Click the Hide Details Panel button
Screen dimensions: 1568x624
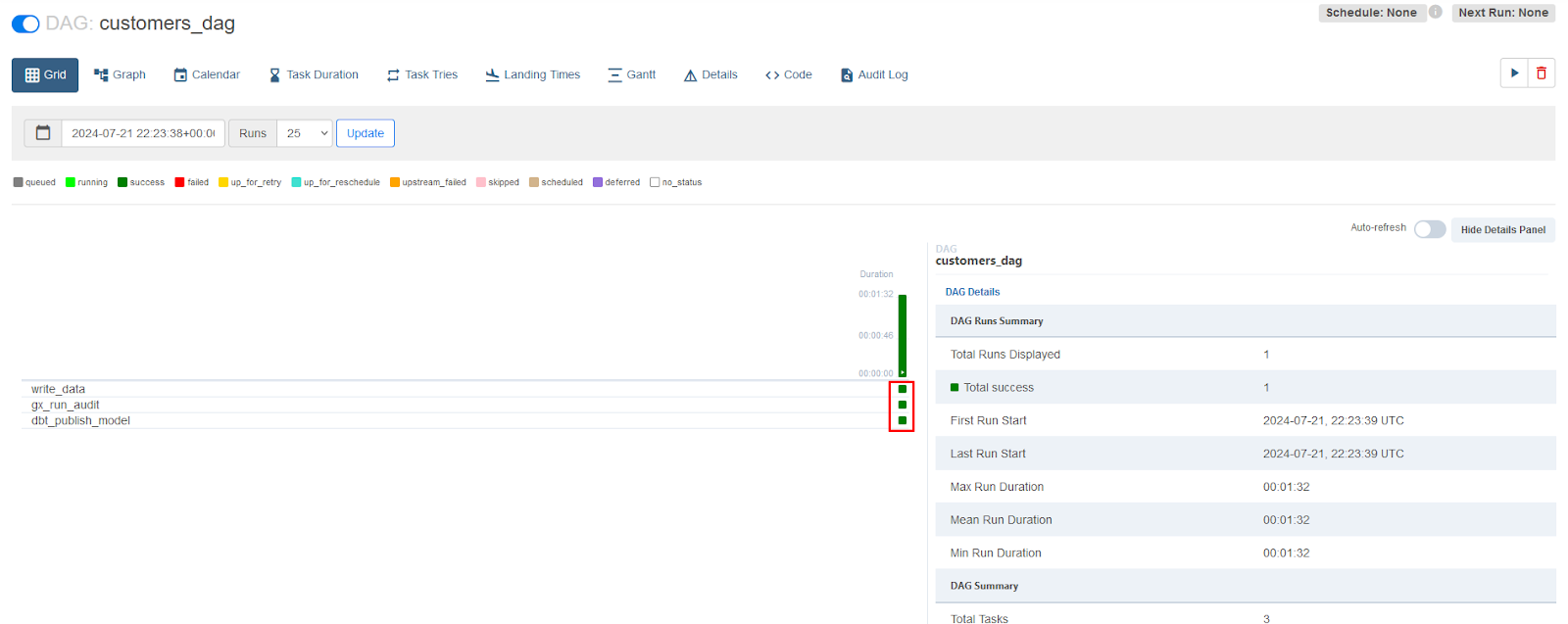pyautogui.click(x=1502, y=230)
